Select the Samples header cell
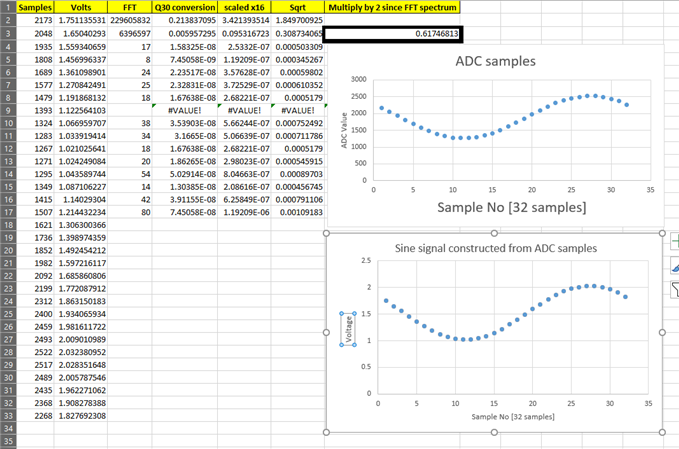The image size is (679, 449). tap(35, 7)
